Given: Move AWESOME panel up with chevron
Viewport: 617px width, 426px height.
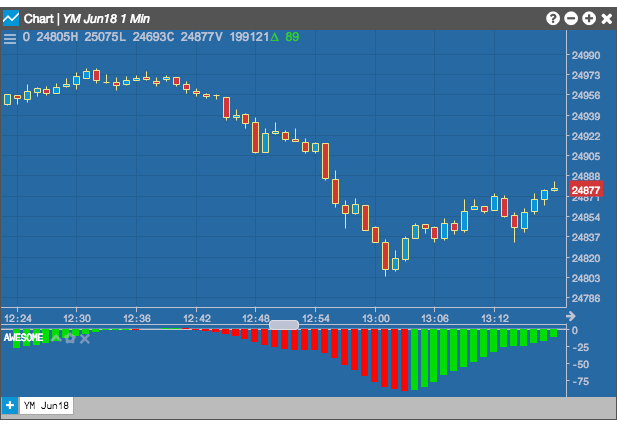Looking at the screenshot, I should tap(55, 337).
